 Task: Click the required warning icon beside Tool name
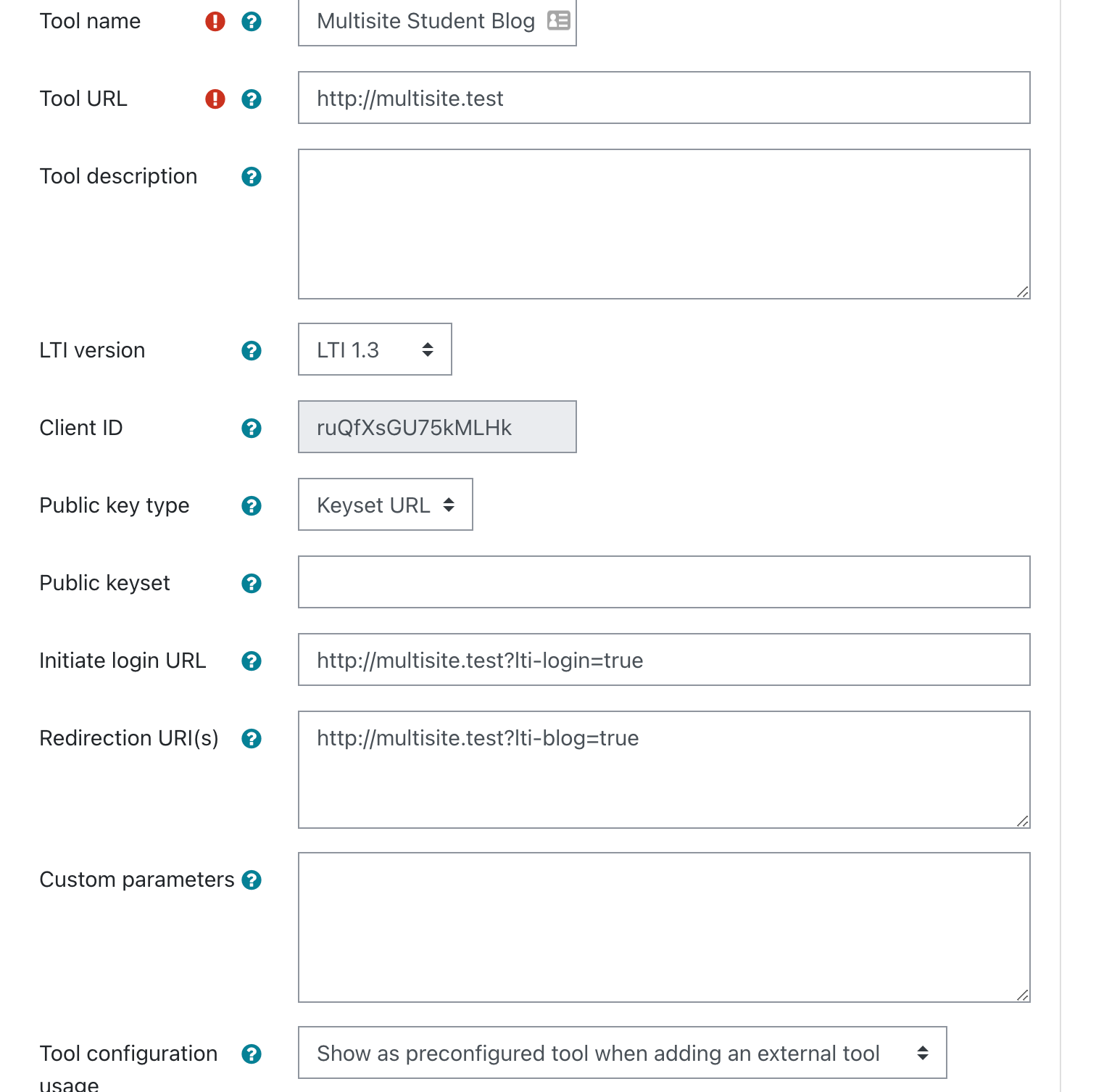[x=215, y=22]
